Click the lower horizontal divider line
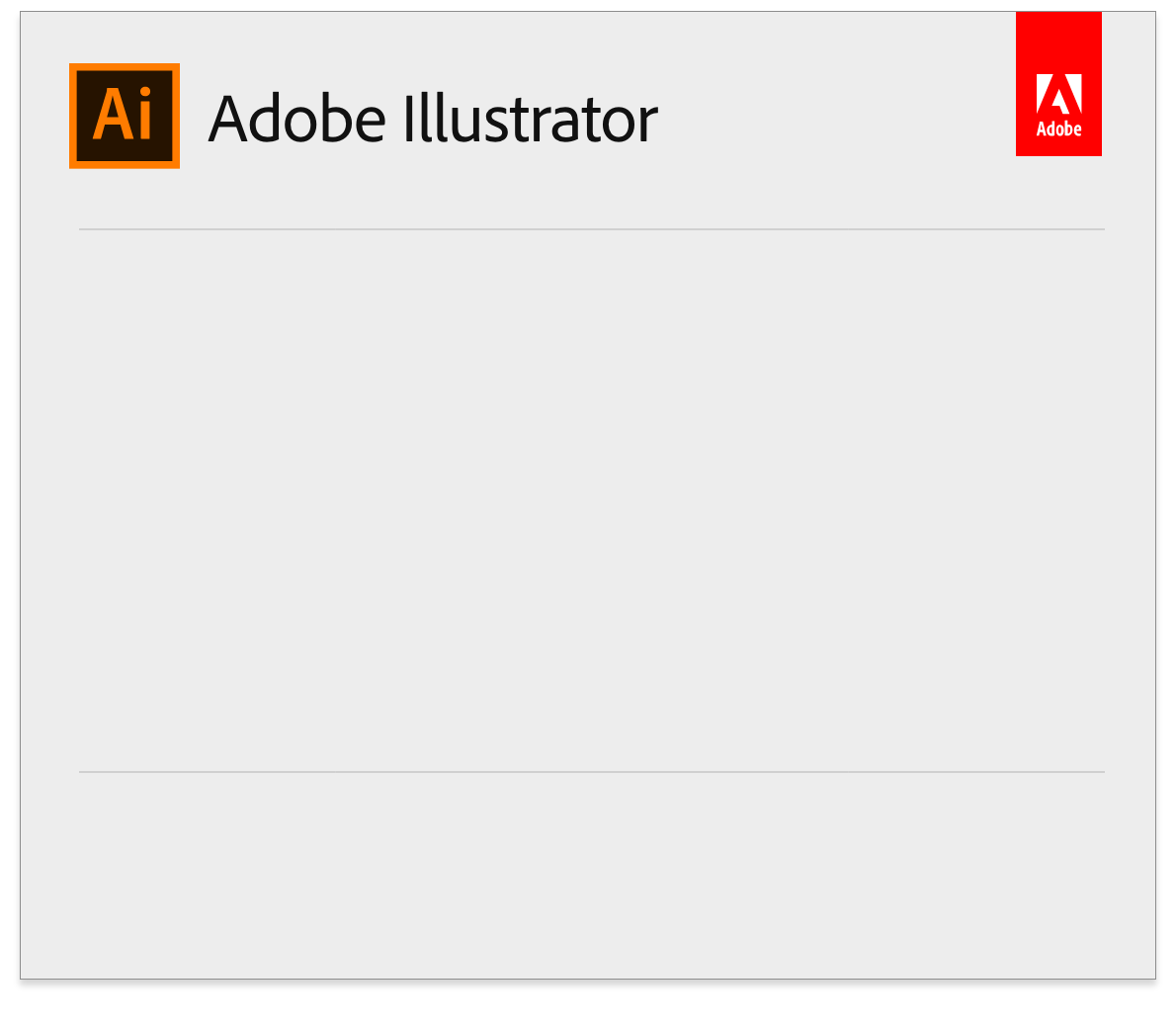The height and width of the screenshot is (1028, 1176). tap(592, 771)
